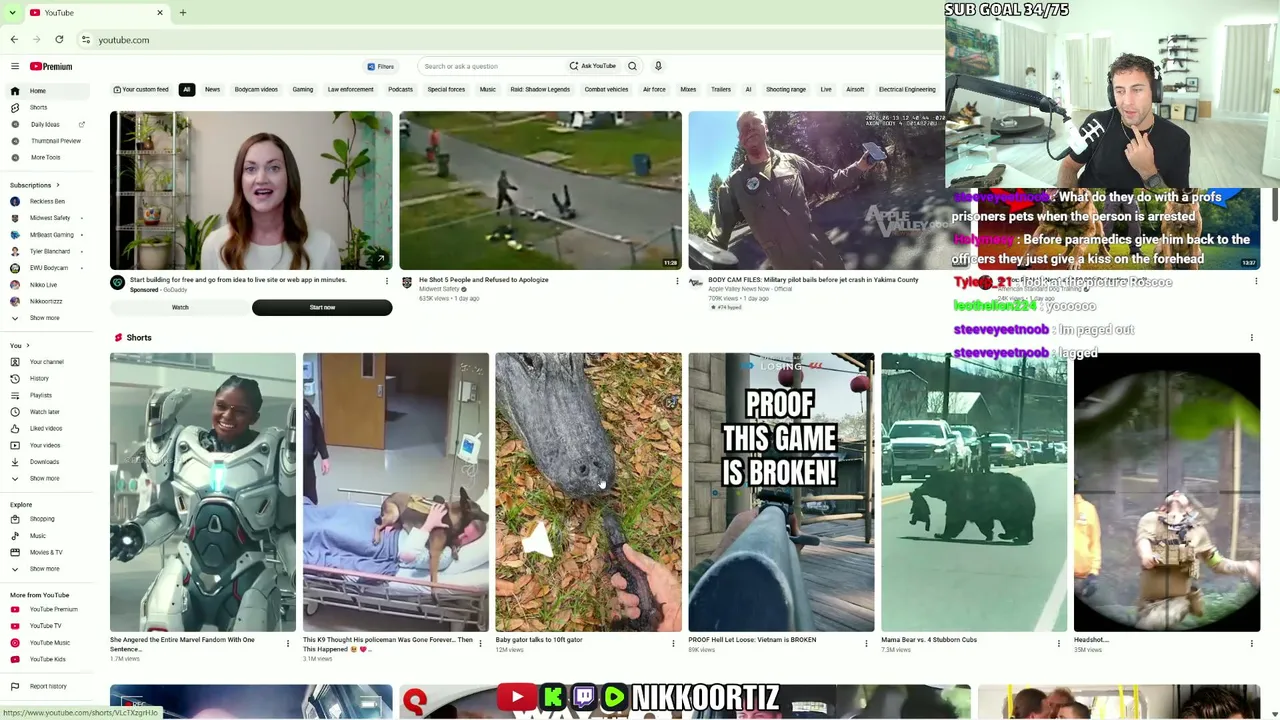Screen dimensions: 1280x720
Task: Open options for 'Mama Bear' short
Action: coord(1059,644)
